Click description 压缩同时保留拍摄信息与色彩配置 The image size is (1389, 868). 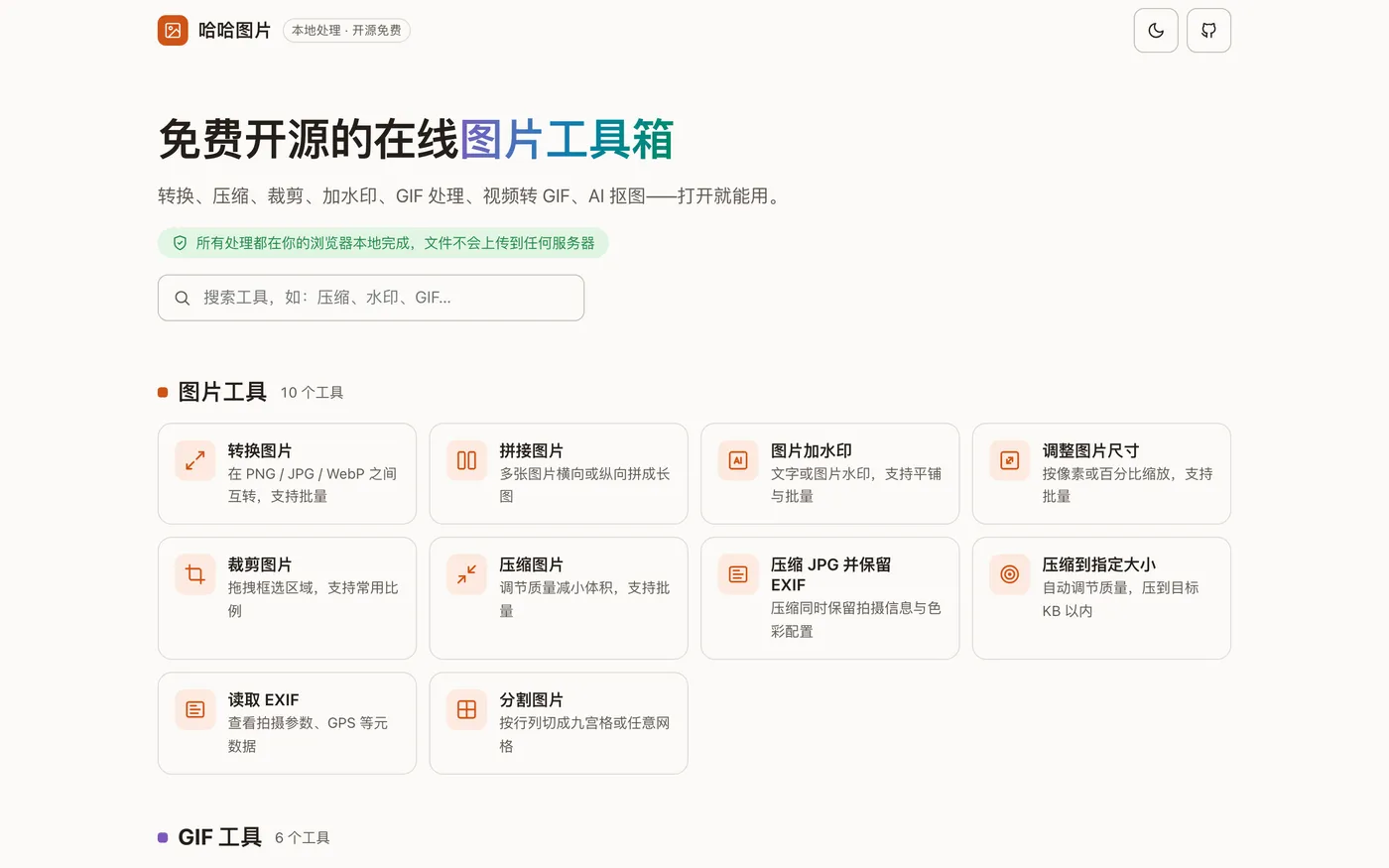(x=856, y=619)
